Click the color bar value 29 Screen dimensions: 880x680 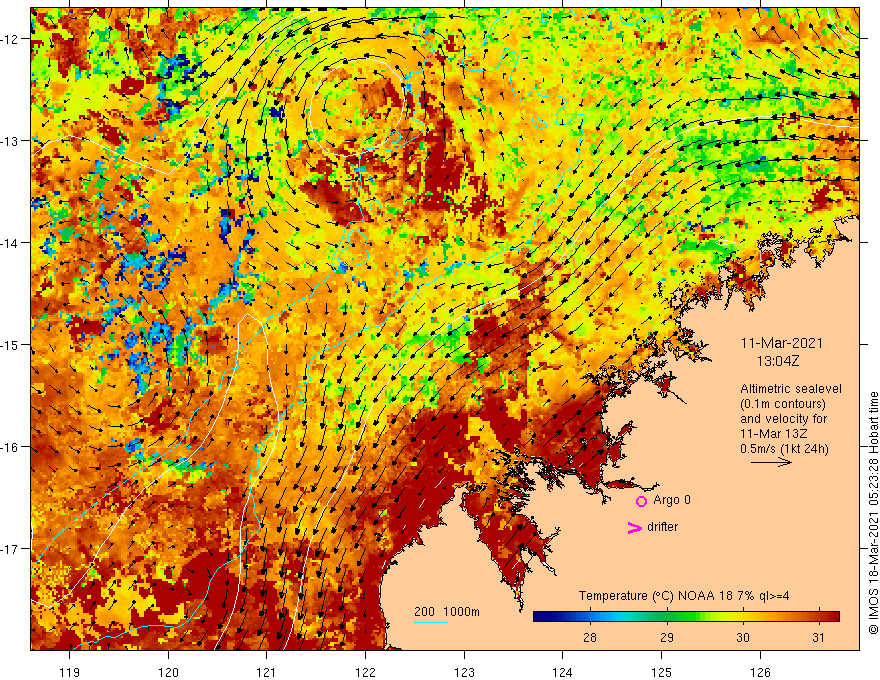tap(666, 637)
